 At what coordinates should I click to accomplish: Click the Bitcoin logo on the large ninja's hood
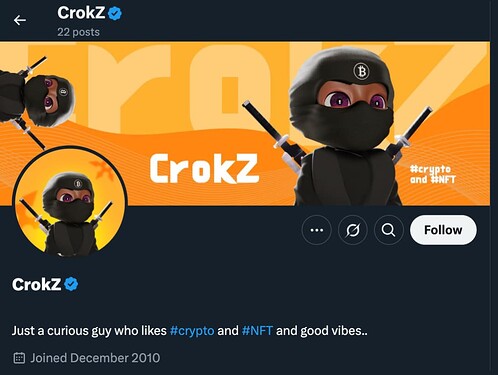(361, 71)
